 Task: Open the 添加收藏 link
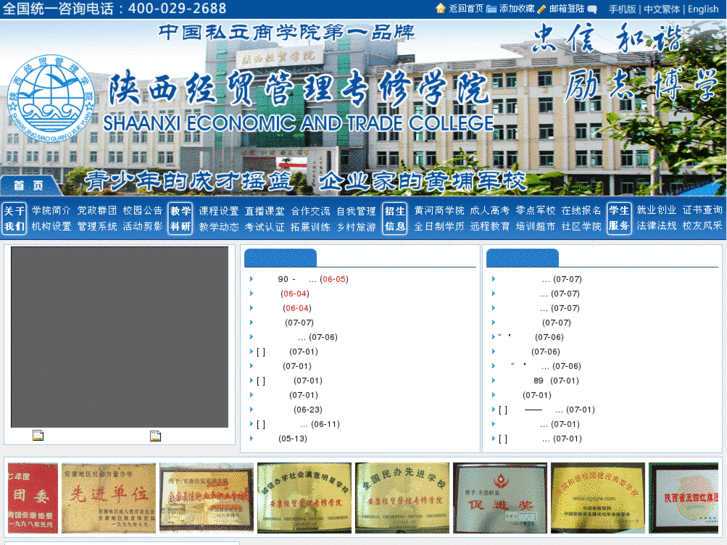[x=517, y=9]
